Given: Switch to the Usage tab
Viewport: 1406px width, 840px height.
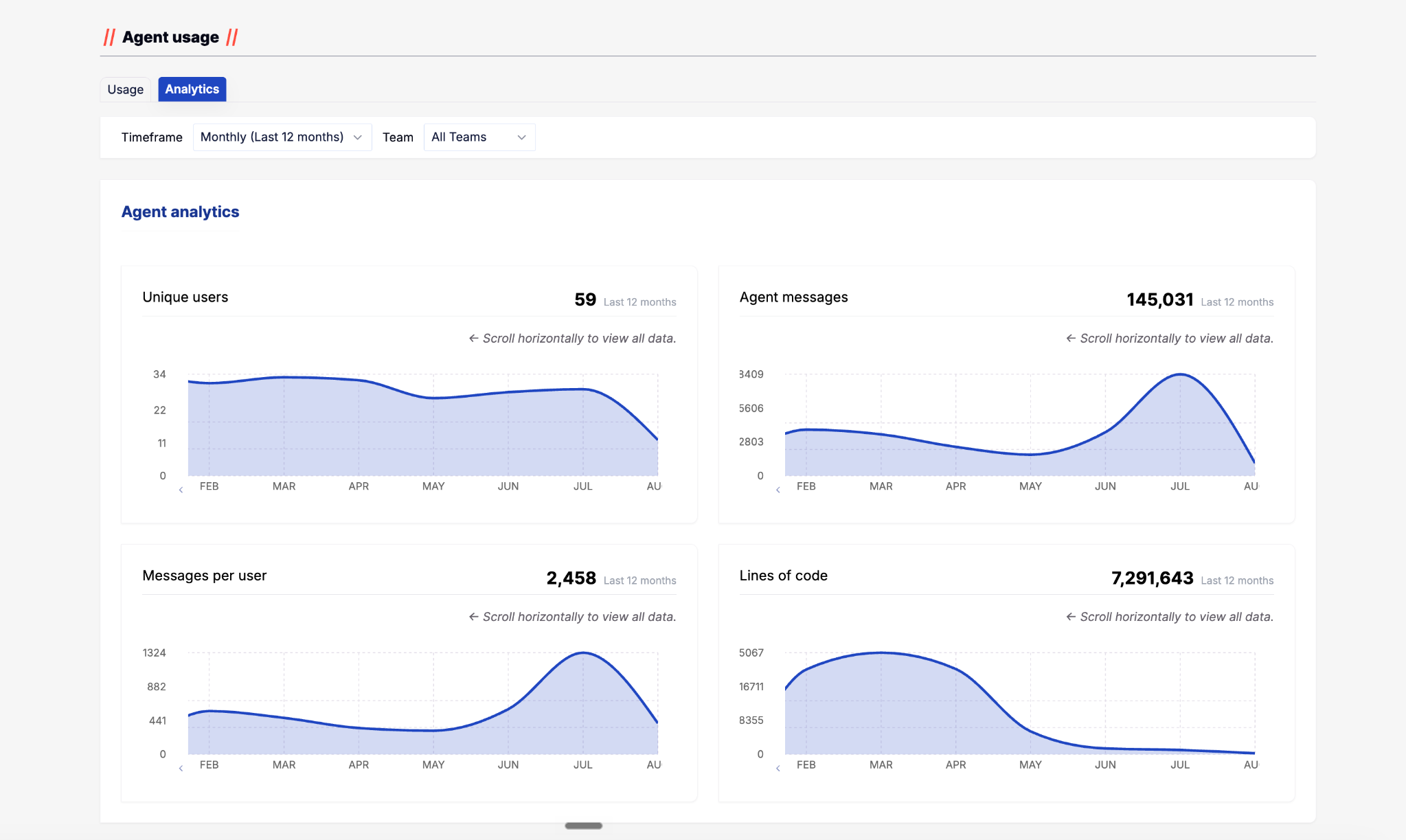Looking at the screenshot, I should pyautogui.click(x=126, y=89).
